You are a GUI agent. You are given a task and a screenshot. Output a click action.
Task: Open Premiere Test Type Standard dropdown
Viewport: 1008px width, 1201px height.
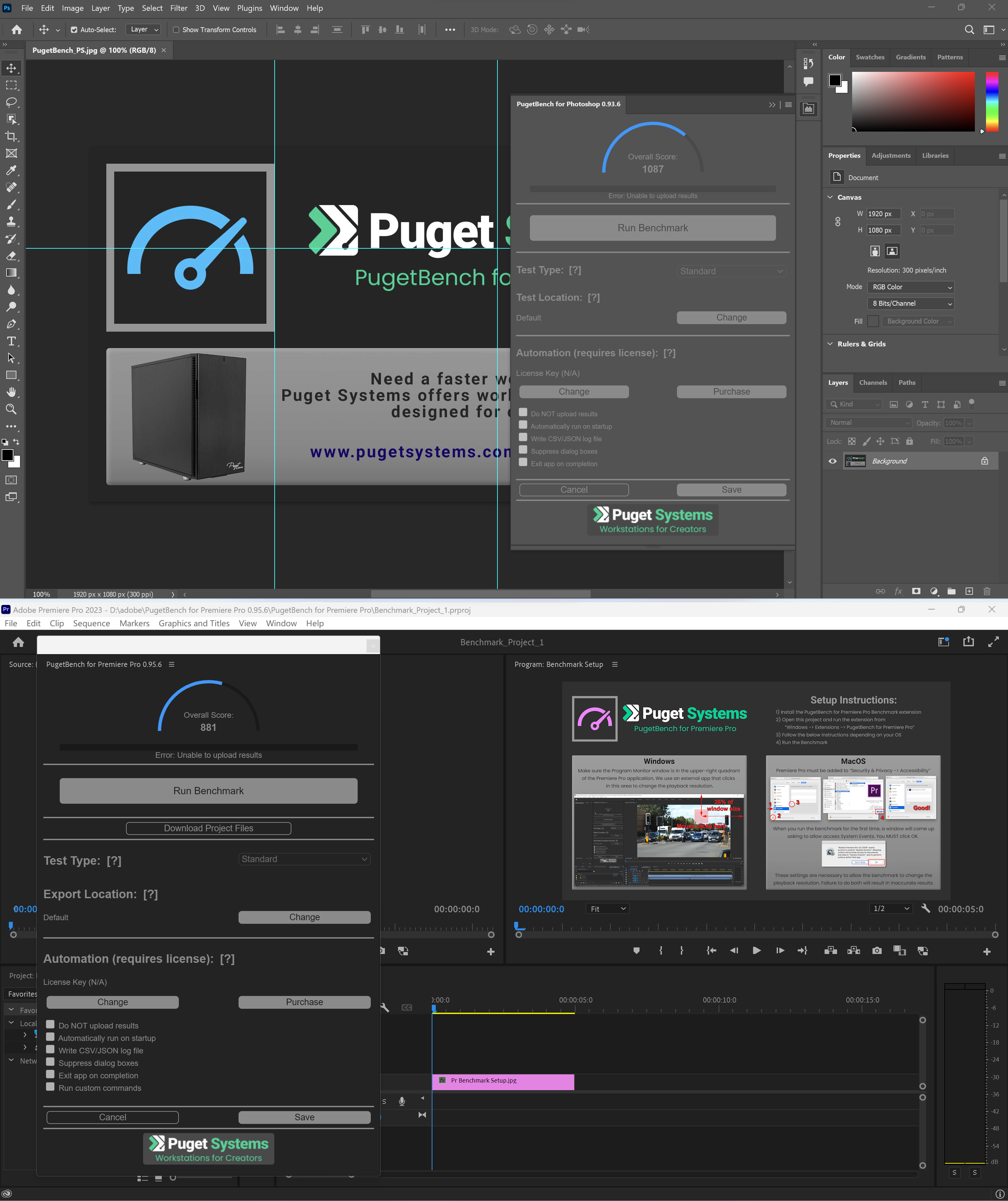pyautogui.click(x=304, y=859)
